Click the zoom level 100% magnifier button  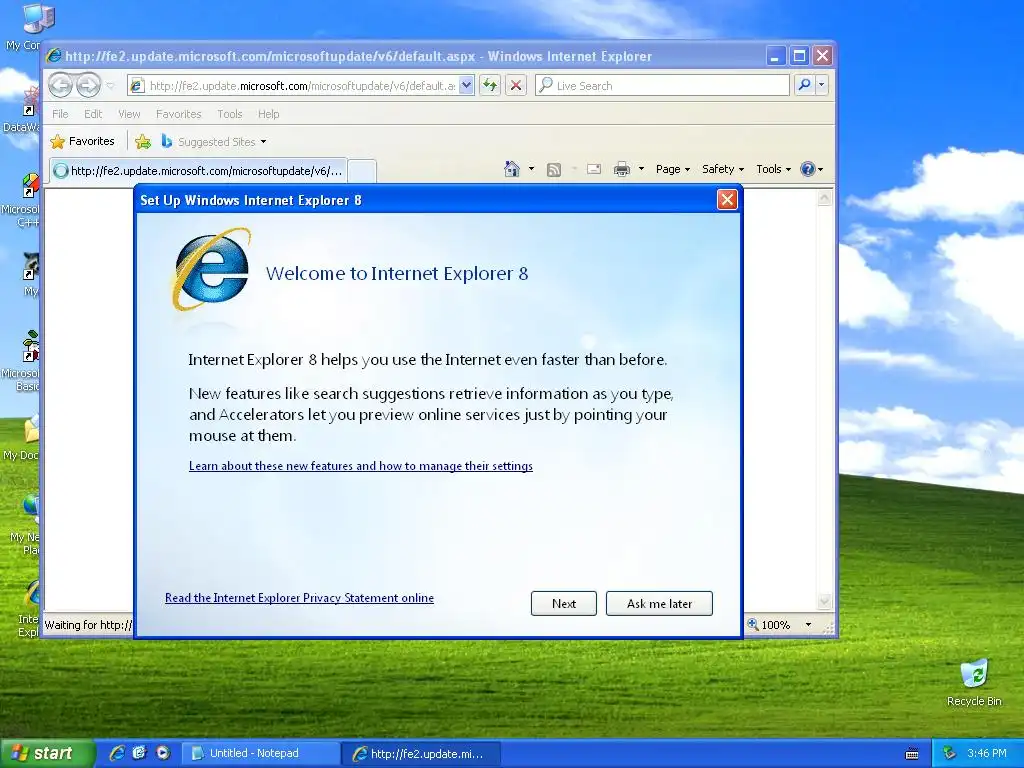tap(769, 625)
